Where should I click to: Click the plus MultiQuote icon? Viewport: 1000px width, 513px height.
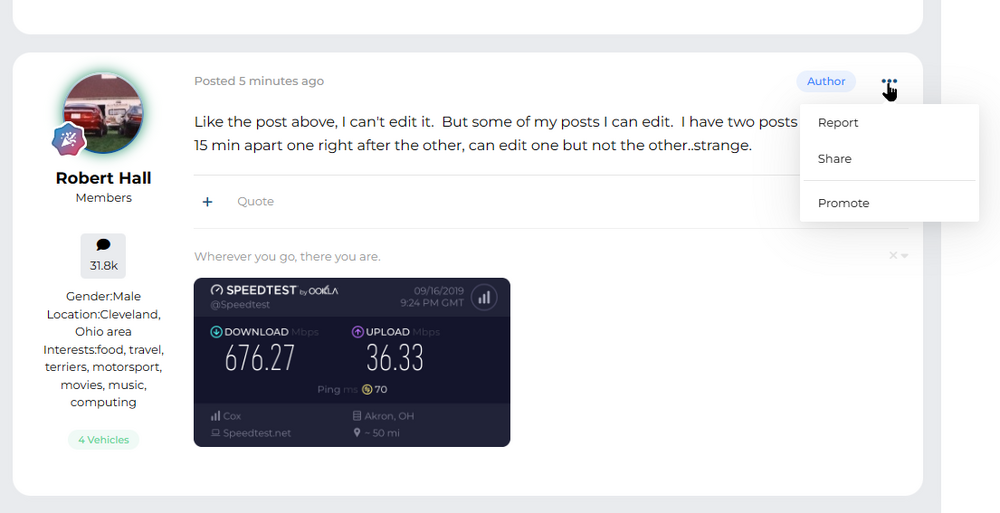tap(208, 202)
